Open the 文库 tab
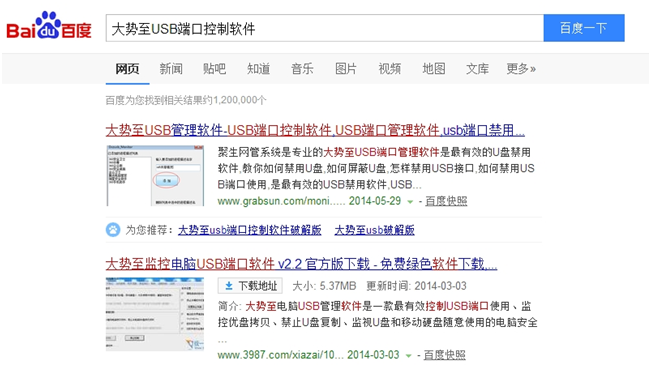This screenshot has height=367, width=651. [477, 69]
